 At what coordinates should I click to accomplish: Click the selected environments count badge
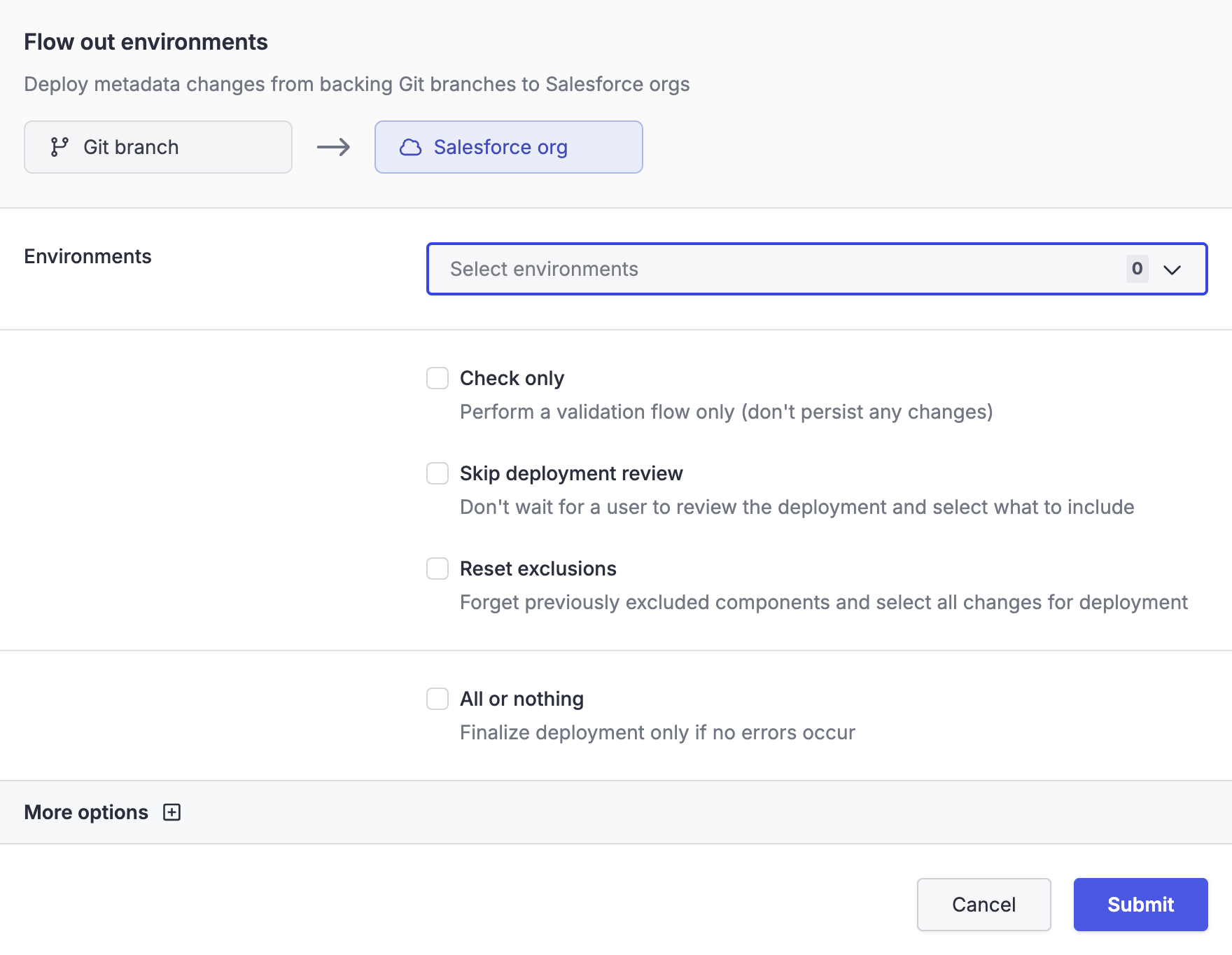click(x=1137, y=269)
